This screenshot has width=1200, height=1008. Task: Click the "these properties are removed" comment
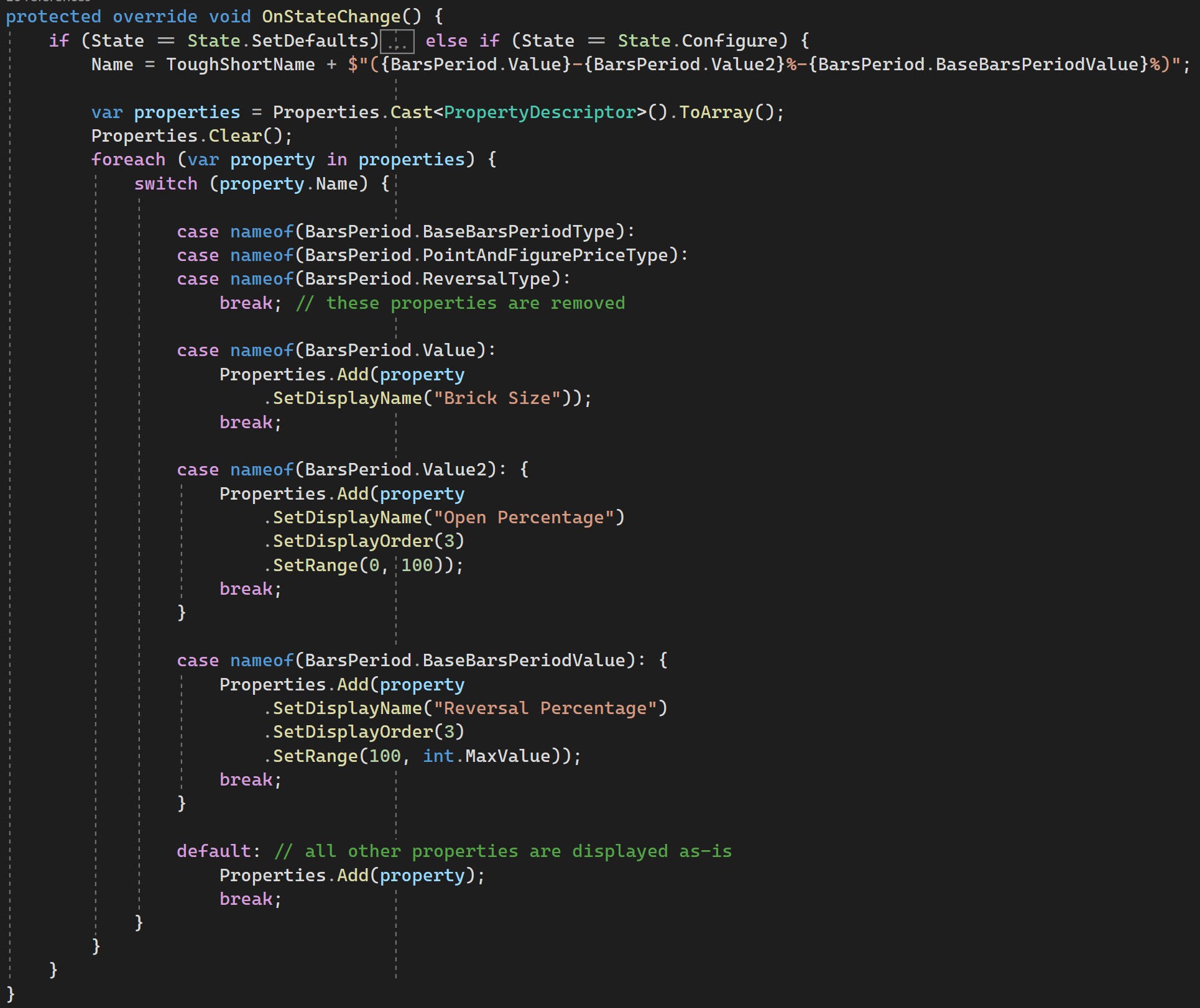click(x=460, y=303)
